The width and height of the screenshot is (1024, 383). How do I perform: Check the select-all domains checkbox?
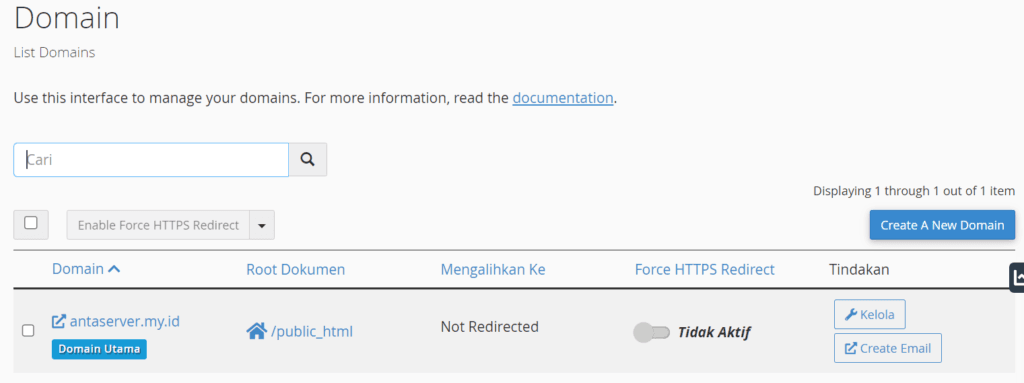(31, 224)
